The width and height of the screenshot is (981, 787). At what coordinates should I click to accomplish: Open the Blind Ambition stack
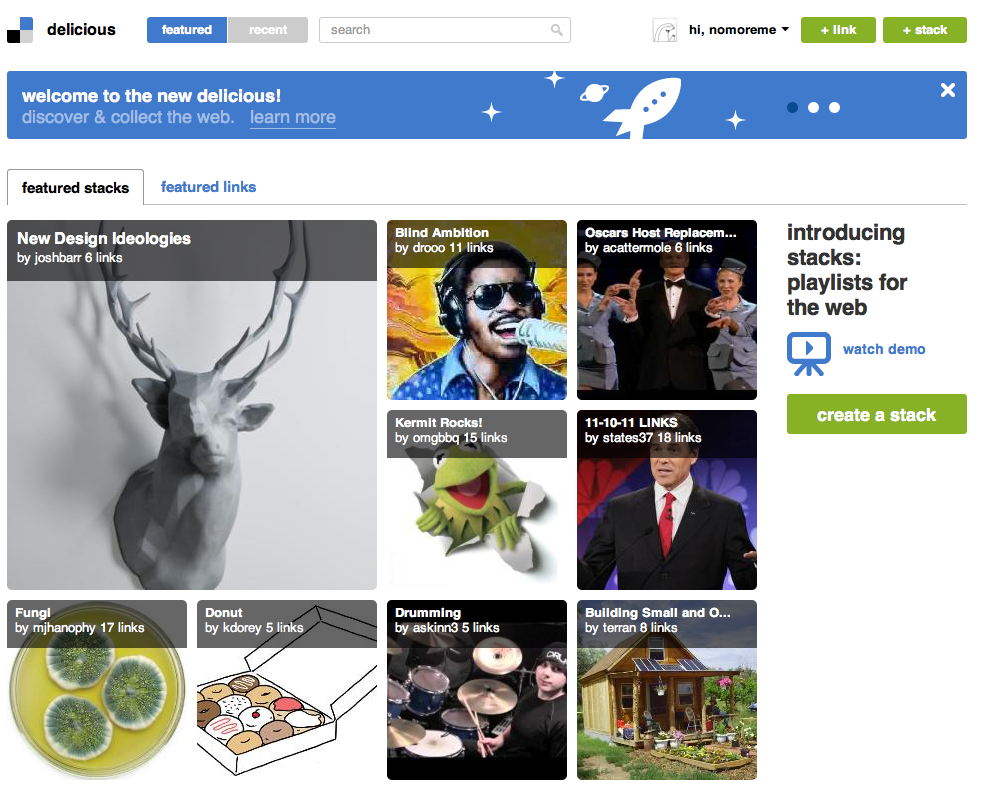click(x=477, y=310)
